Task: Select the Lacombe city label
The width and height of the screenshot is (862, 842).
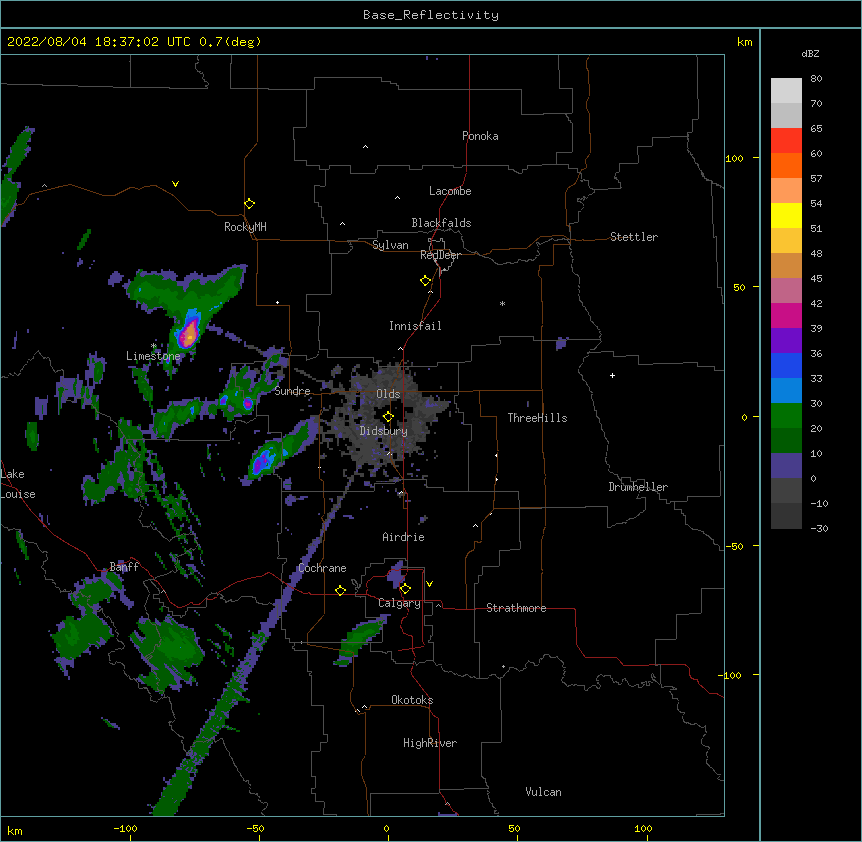Action: 450,191
